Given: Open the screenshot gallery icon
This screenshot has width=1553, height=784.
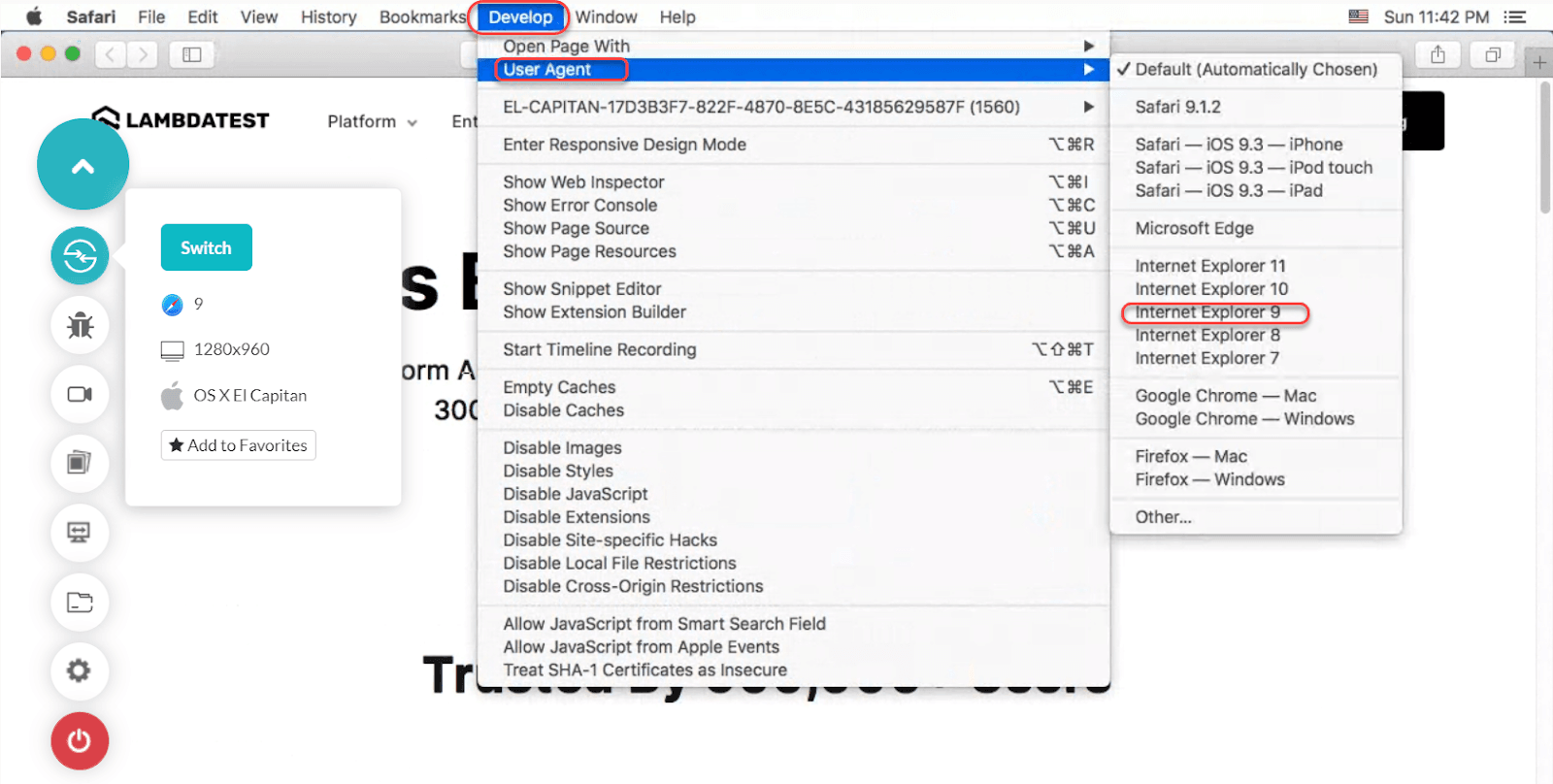Looking at the screenshot, I should click(80, 463).
